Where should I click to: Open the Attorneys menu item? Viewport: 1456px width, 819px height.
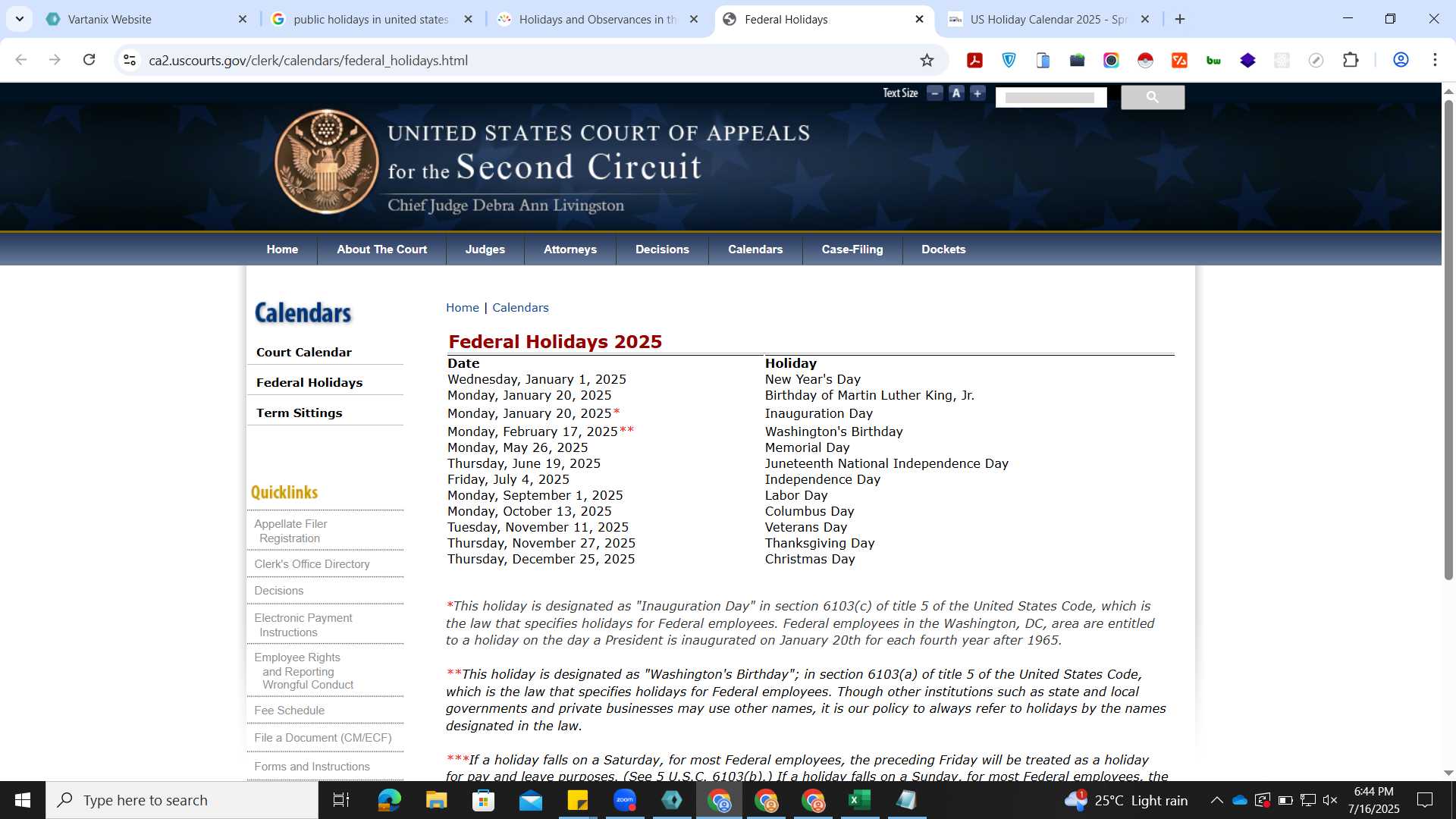tap(570, 249)
